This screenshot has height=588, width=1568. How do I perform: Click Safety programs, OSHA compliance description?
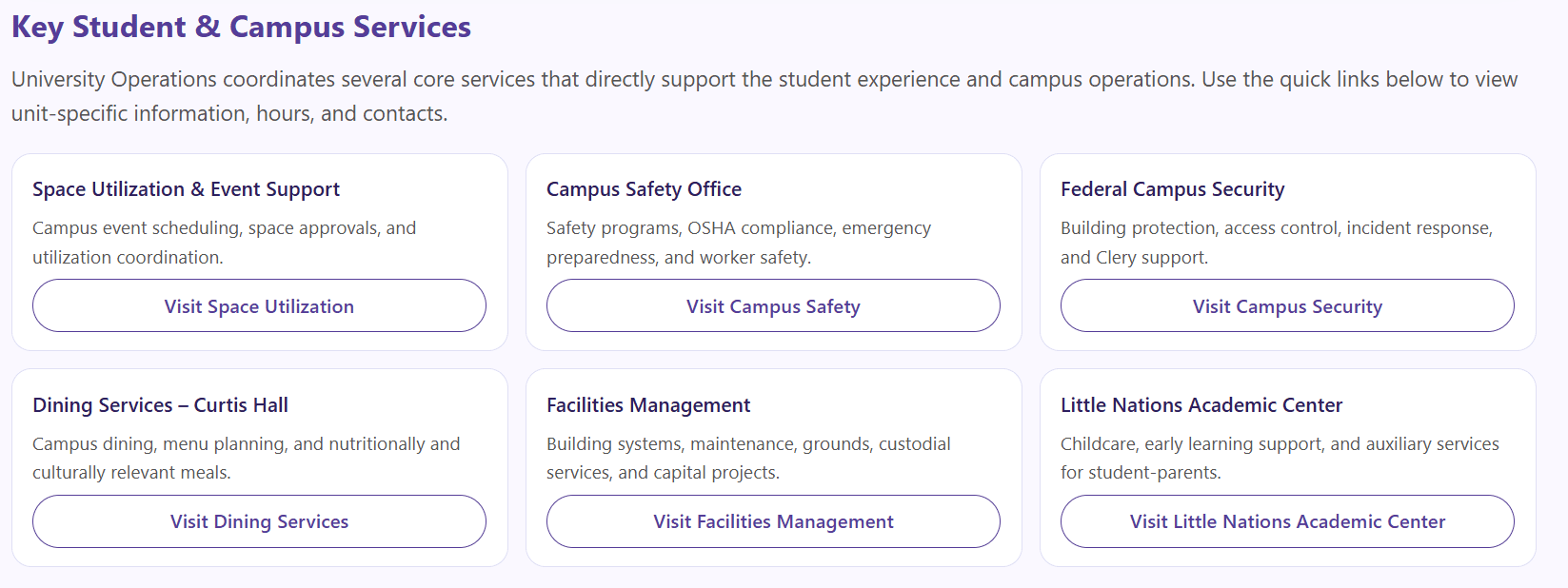738,242
